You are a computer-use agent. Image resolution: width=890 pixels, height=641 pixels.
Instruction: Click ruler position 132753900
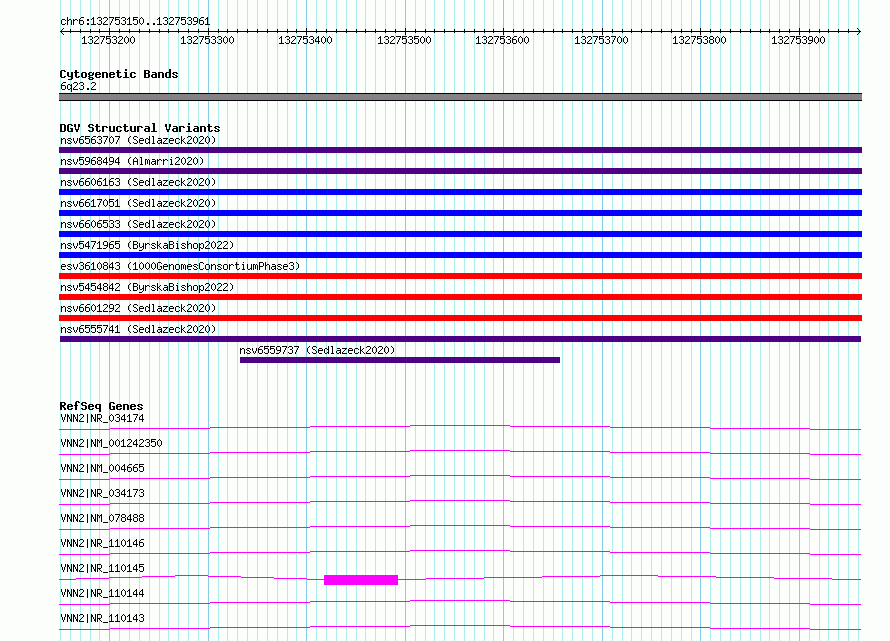[x=798, y=40]
